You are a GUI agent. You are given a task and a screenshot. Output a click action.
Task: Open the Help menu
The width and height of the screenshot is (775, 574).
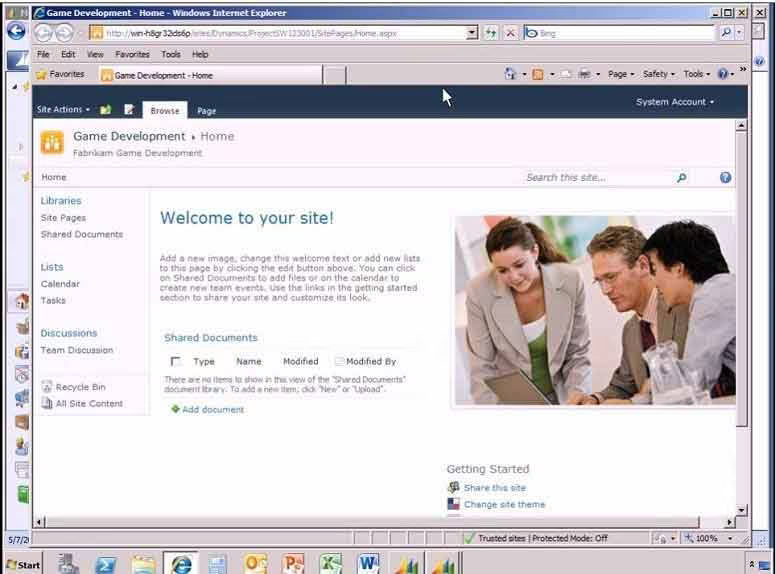point(200,54)
